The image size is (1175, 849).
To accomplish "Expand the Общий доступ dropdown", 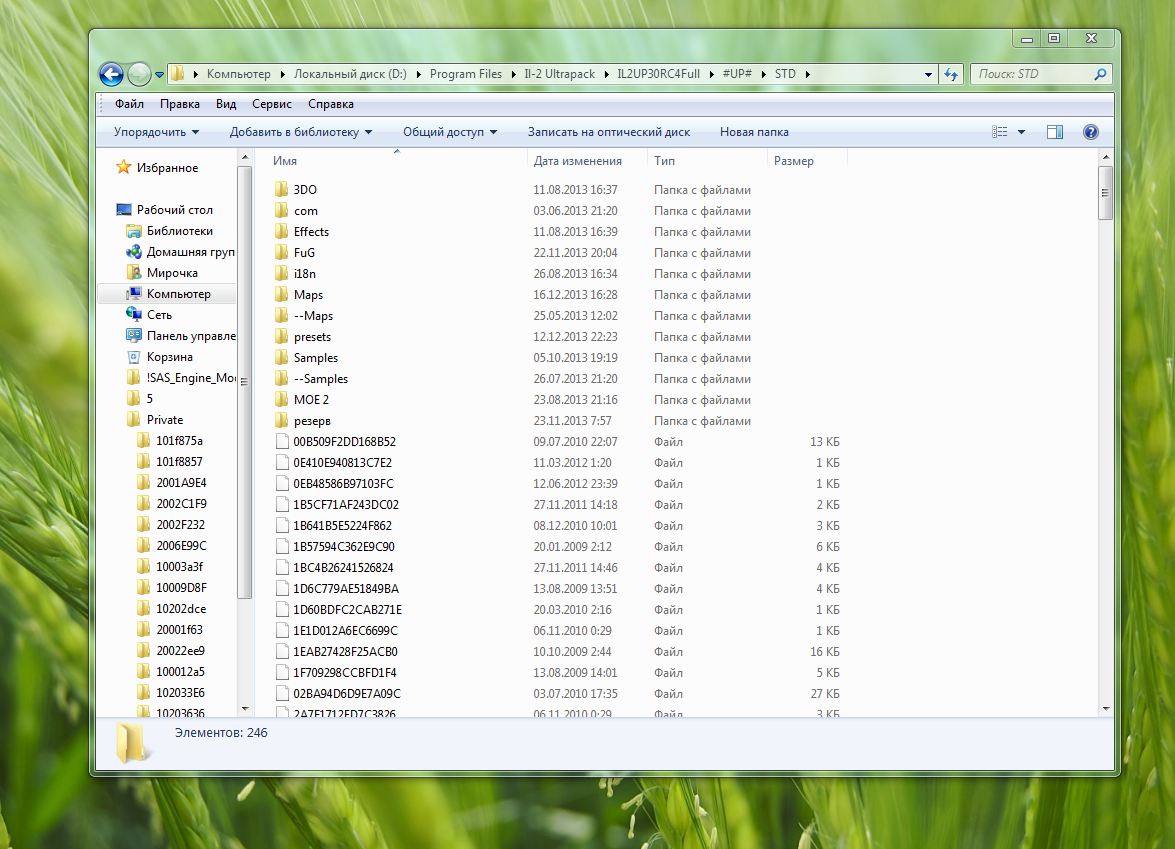I will click(450, 132).
